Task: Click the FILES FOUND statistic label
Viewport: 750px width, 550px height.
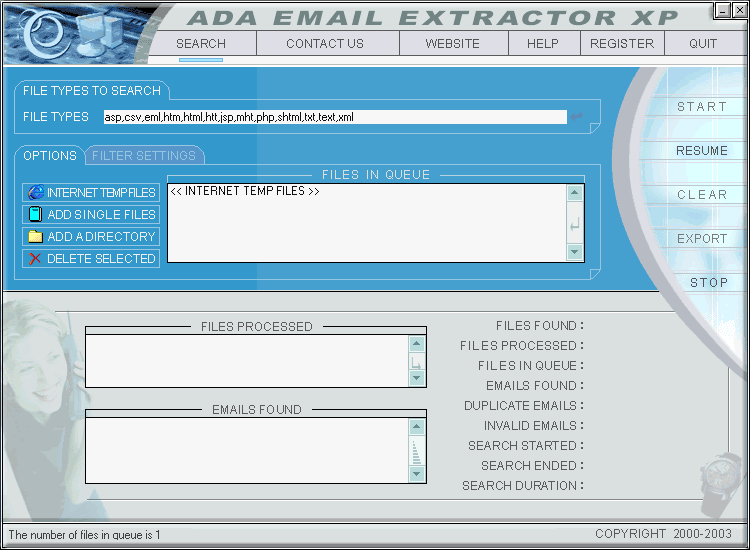Action: click(x=540, y=326)
